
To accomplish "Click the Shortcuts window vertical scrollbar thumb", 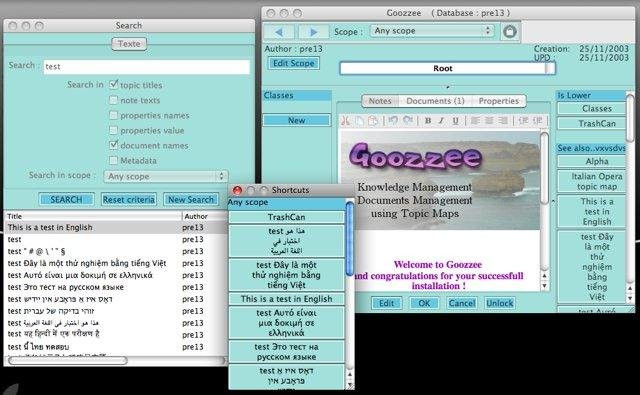I will tap(350, 238).
